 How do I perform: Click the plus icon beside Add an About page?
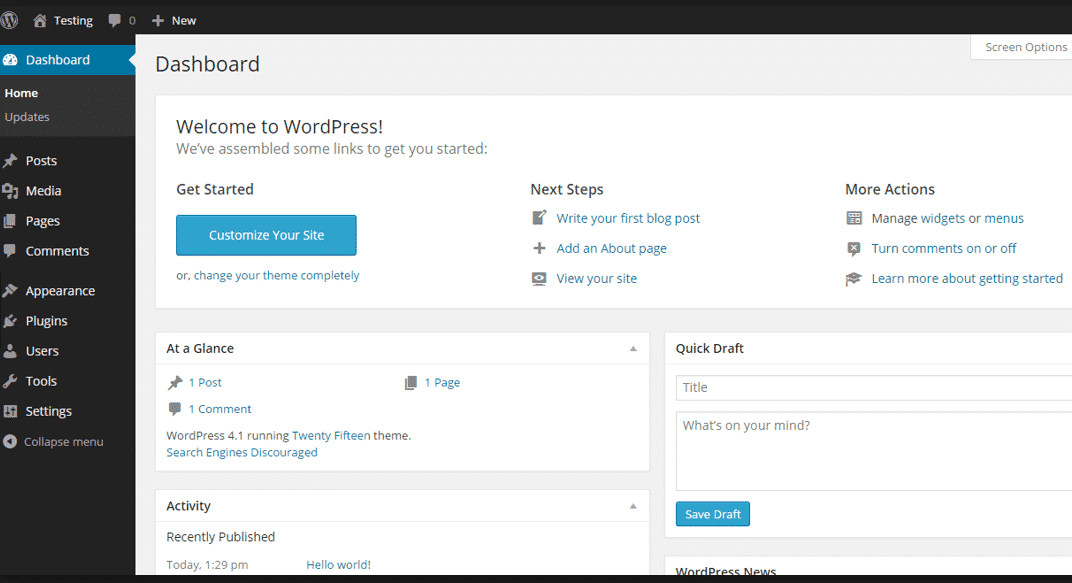click(x=539, y=248)
